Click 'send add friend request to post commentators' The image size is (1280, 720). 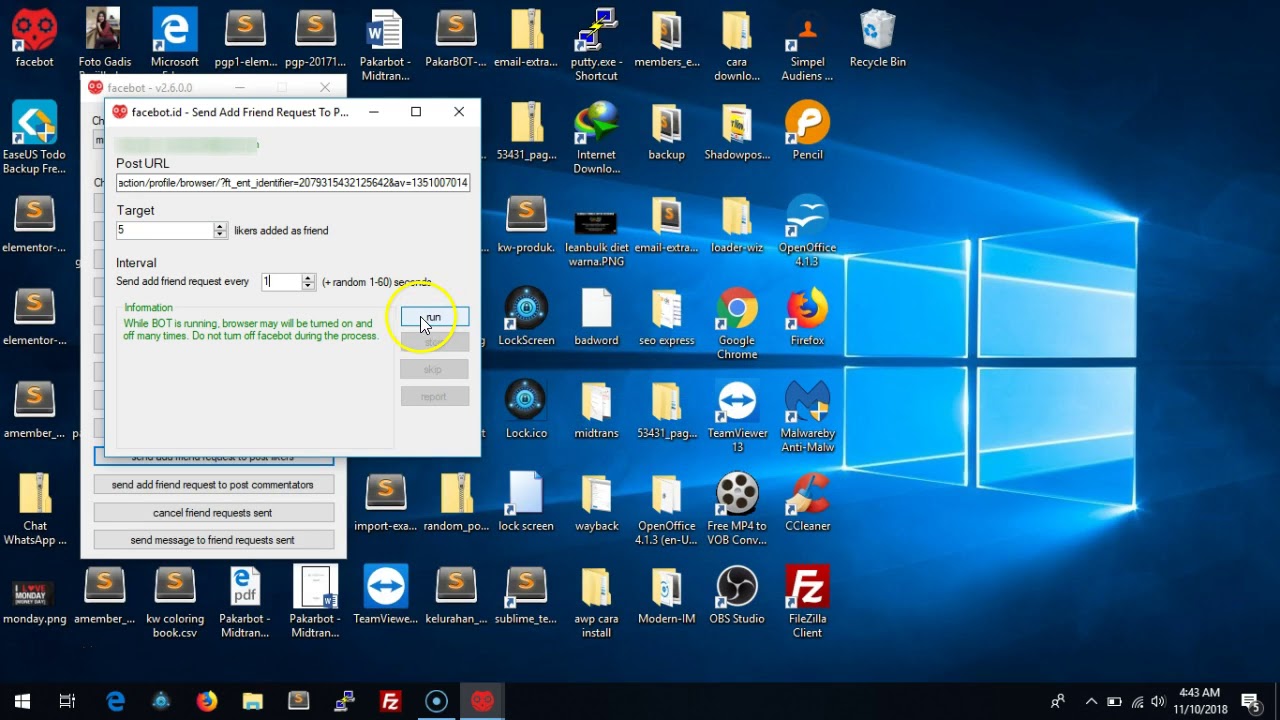coord(213,485)
